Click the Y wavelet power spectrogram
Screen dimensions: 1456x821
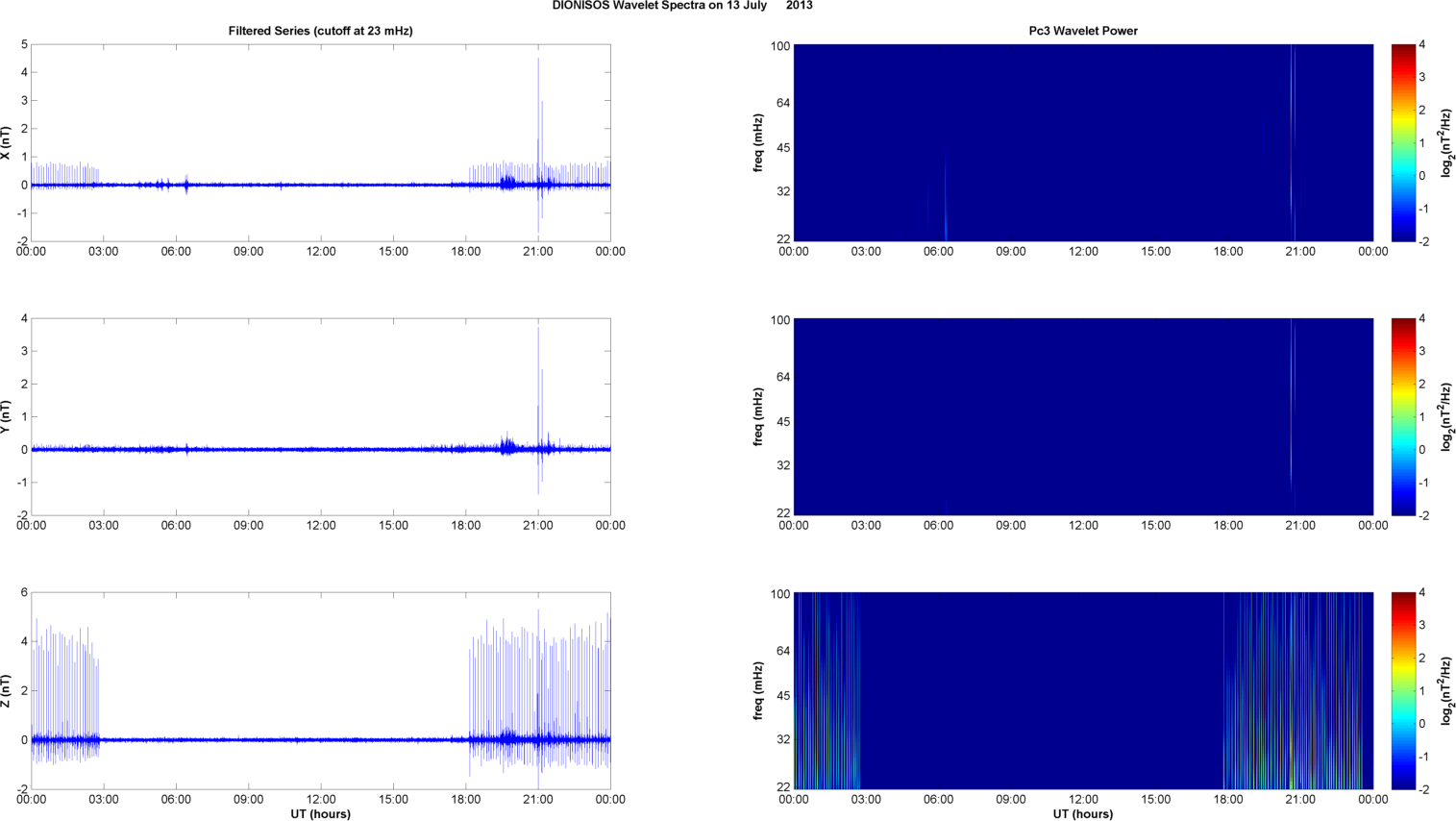click(1083, 416)
